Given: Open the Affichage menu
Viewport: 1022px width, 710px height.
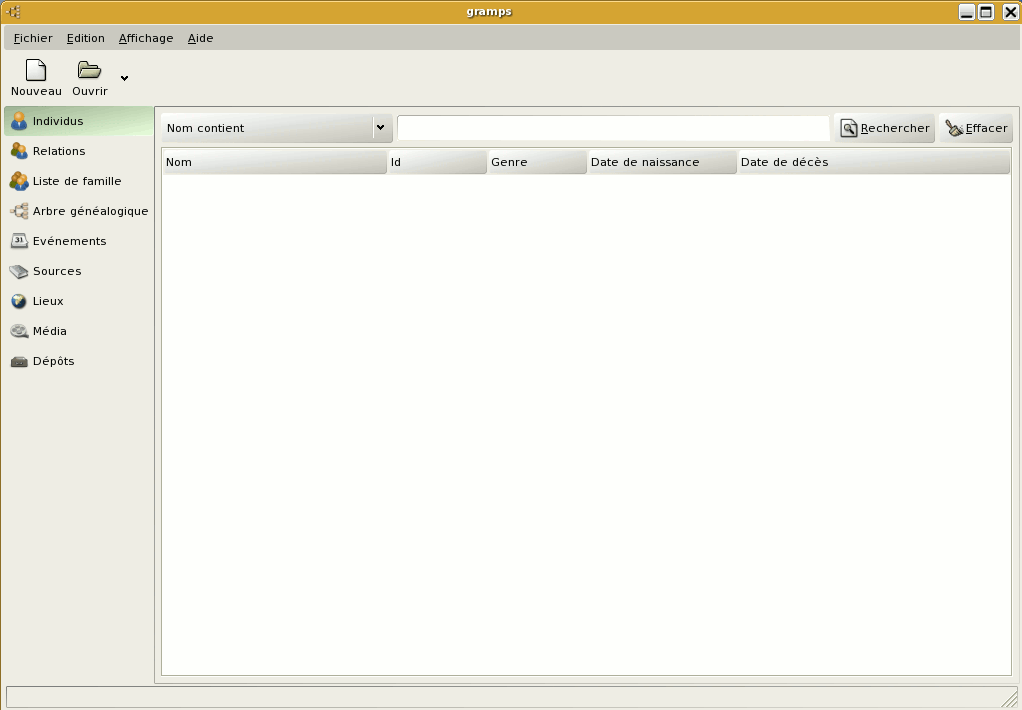Looking at the screenshot, I should pyautogui.click(x=146, y=38).
